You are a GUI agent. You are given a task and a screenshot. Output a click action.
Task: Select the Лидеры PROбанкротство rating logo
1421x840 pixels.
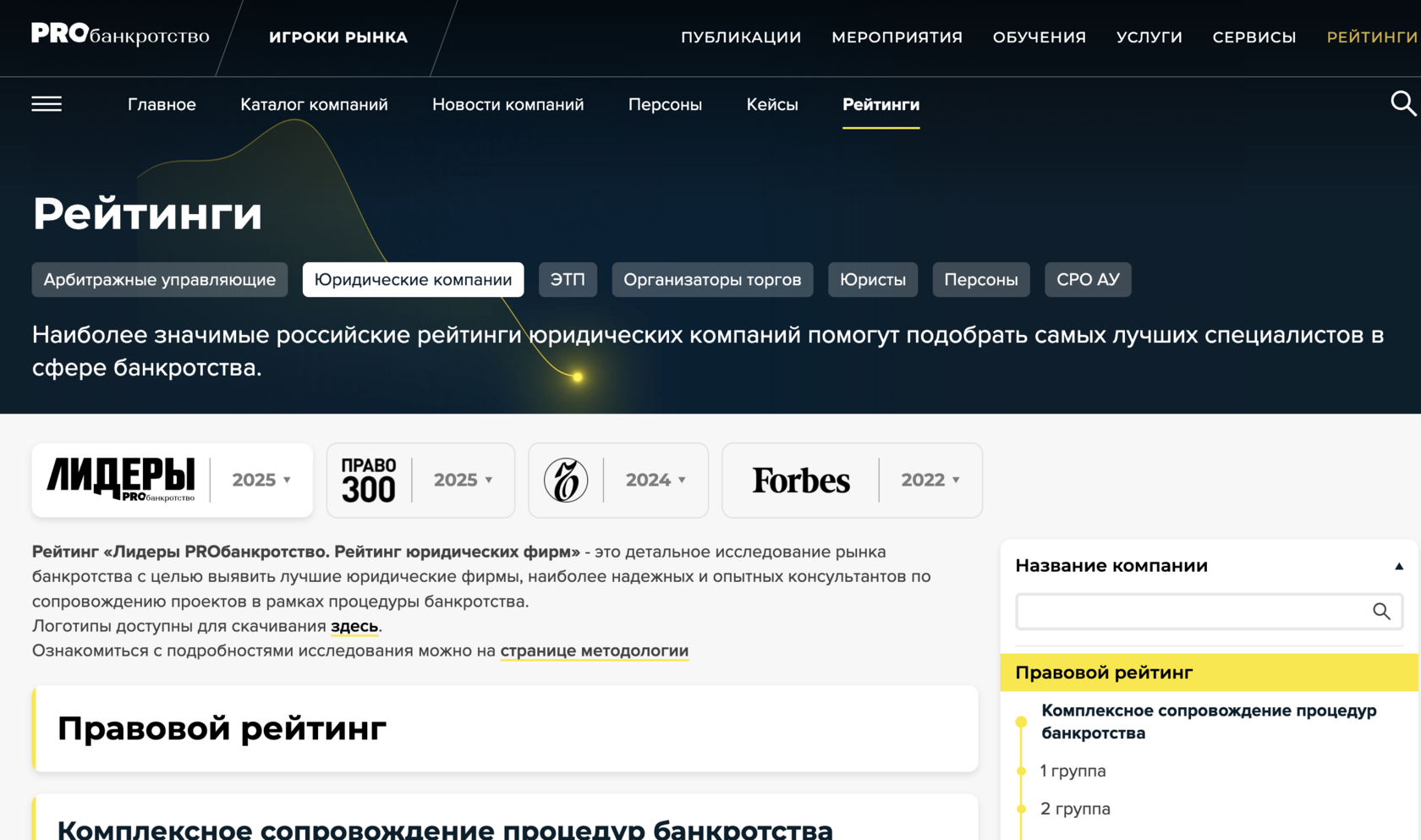120,480
